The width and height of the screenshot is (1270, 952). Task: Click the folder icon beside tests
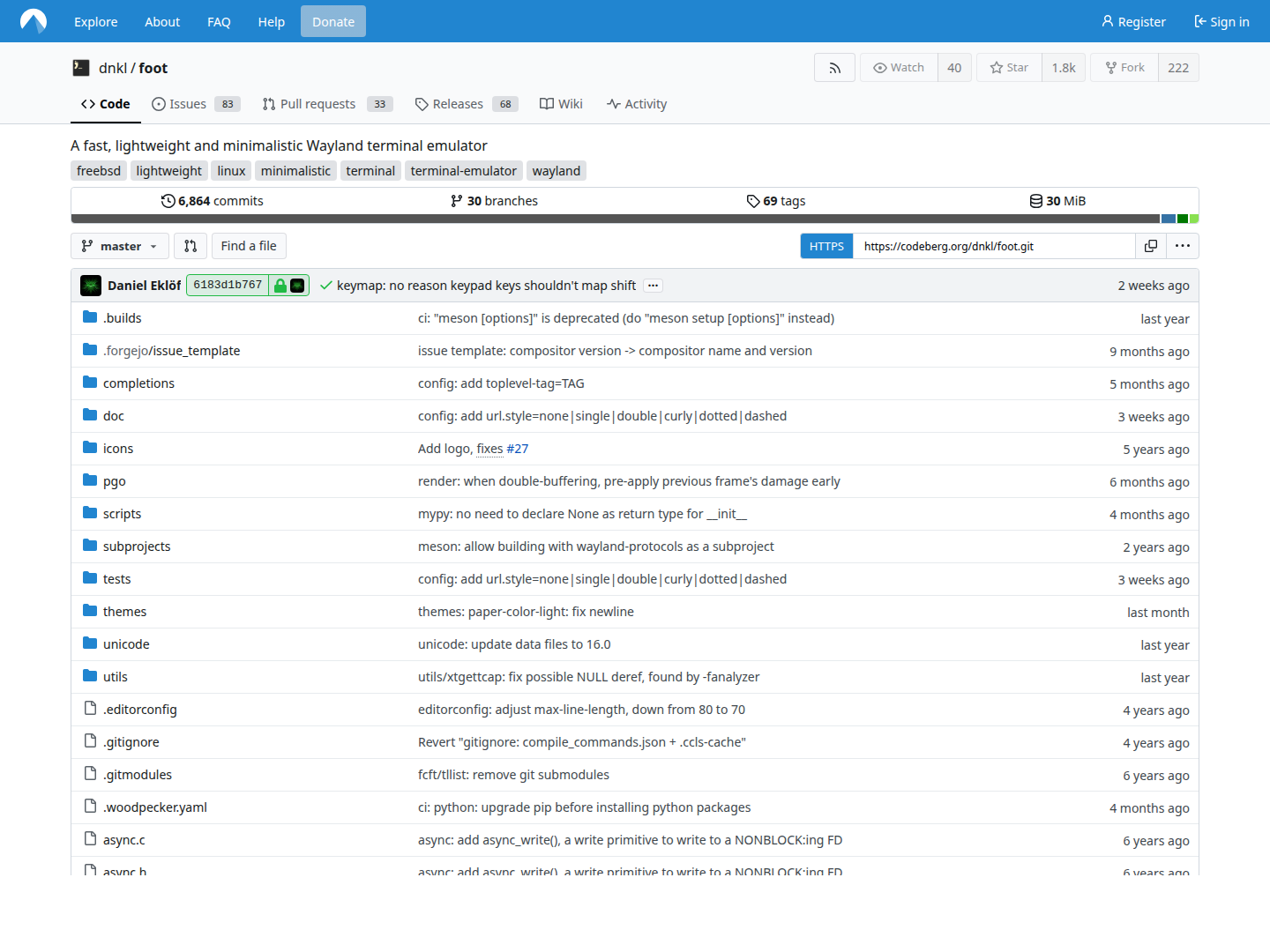90,578
